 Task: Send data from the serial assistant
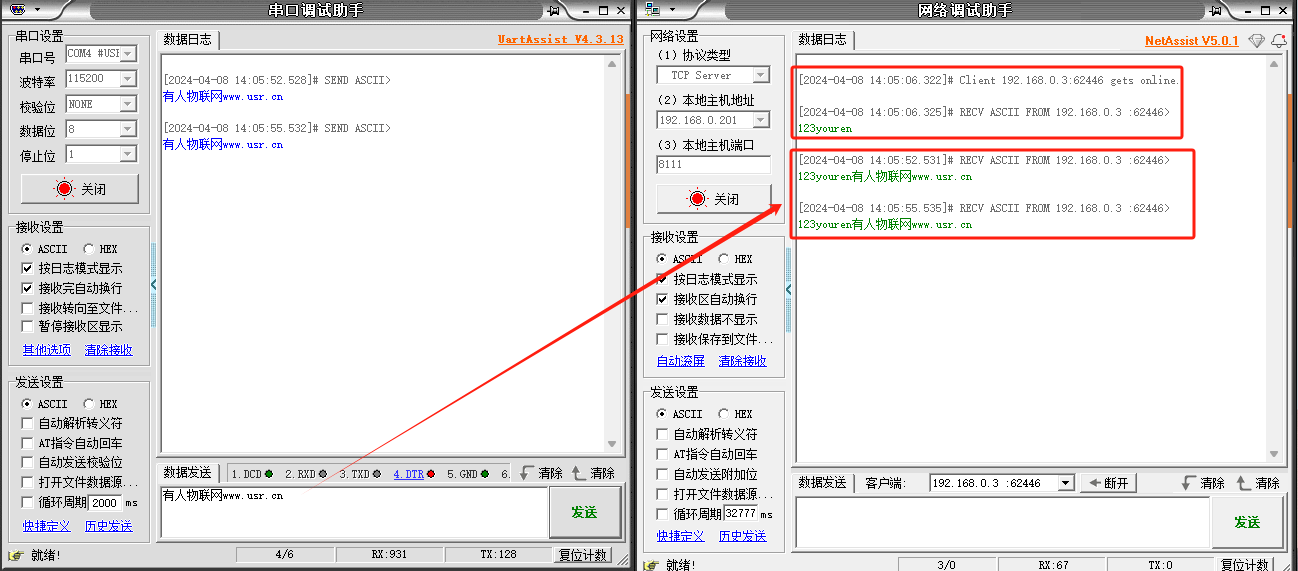(584, 512)
